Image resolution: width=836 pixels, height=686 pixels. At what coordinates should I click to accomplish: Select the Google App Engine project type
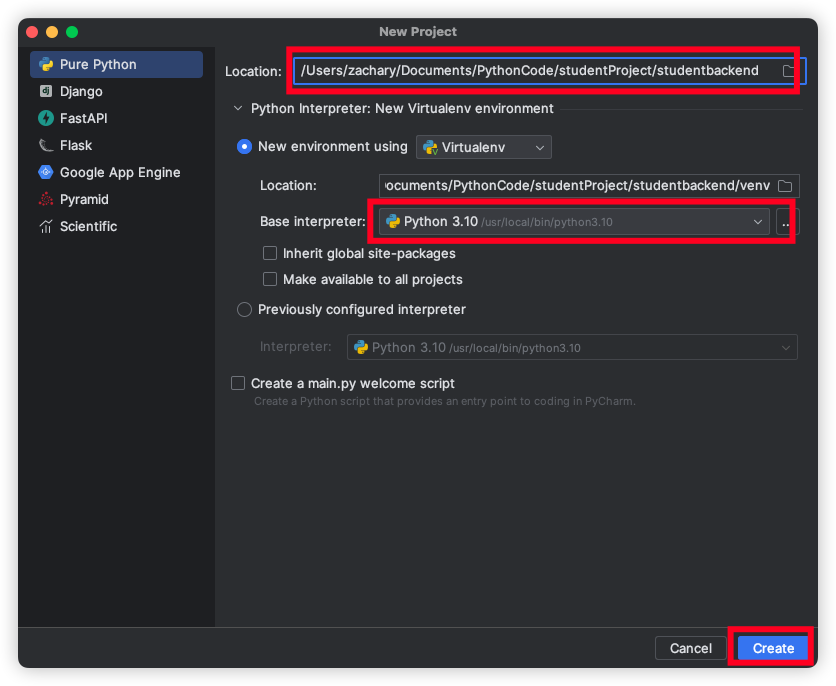116,172
